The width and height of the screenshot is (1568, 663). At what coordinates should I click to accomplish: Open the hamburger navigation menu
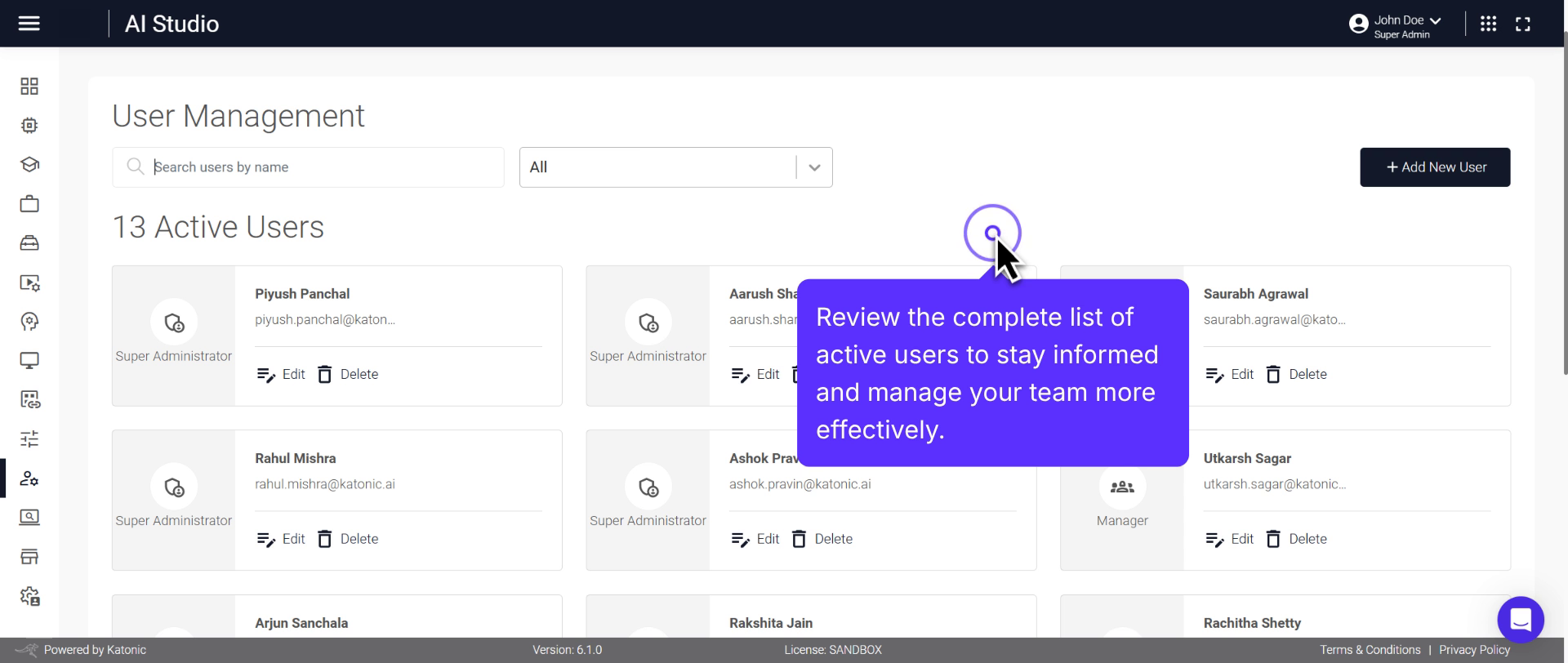tap(29, 24)
